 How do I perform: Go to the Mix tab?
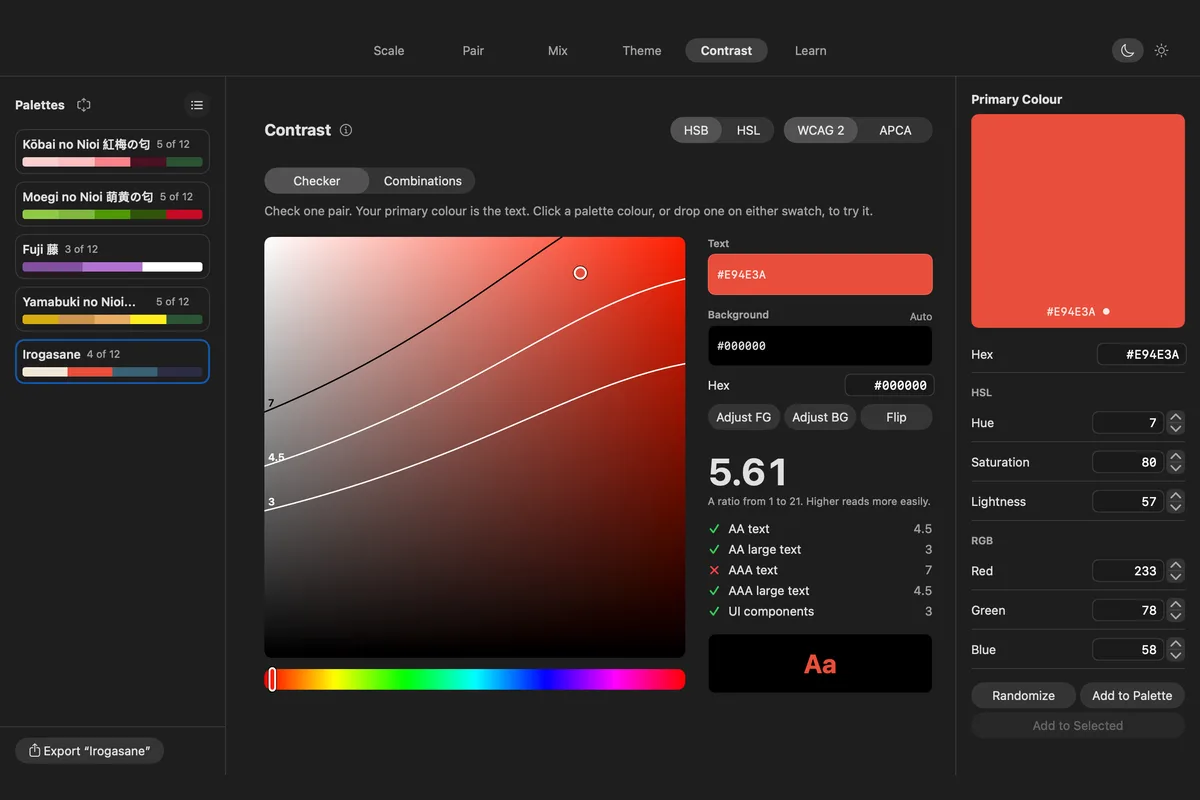[x=558, y=51]
